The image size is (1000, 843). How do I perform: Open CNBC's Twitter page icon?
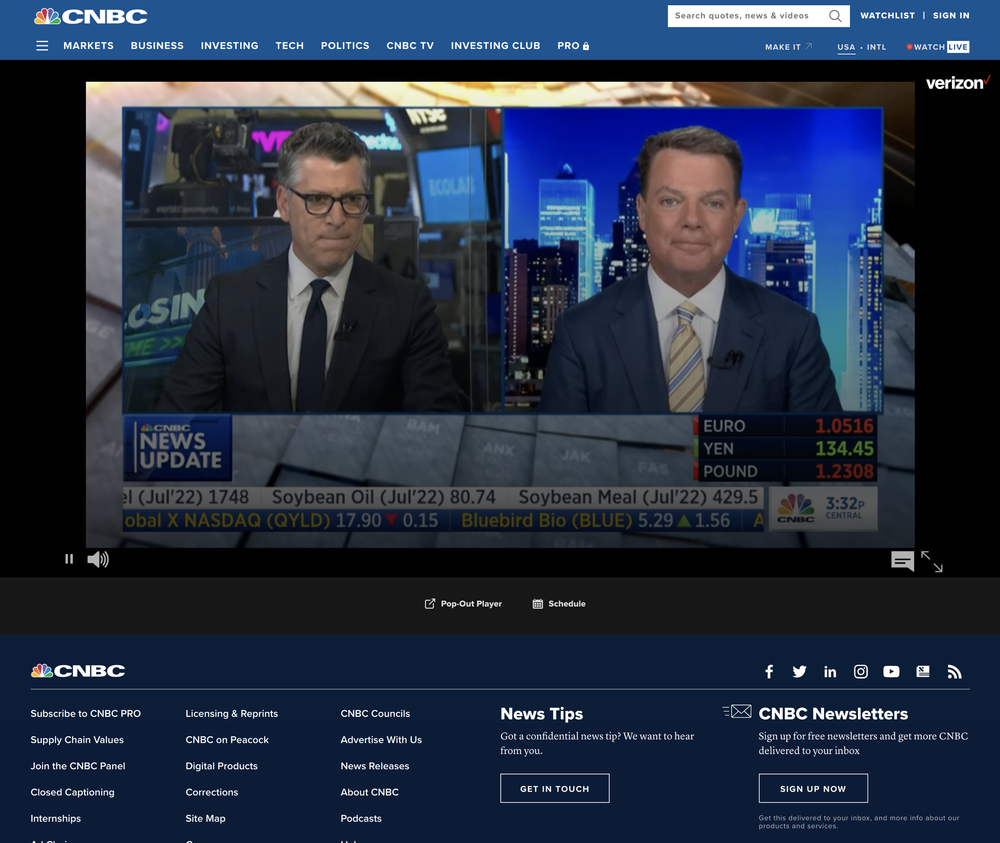coord(799,671)
